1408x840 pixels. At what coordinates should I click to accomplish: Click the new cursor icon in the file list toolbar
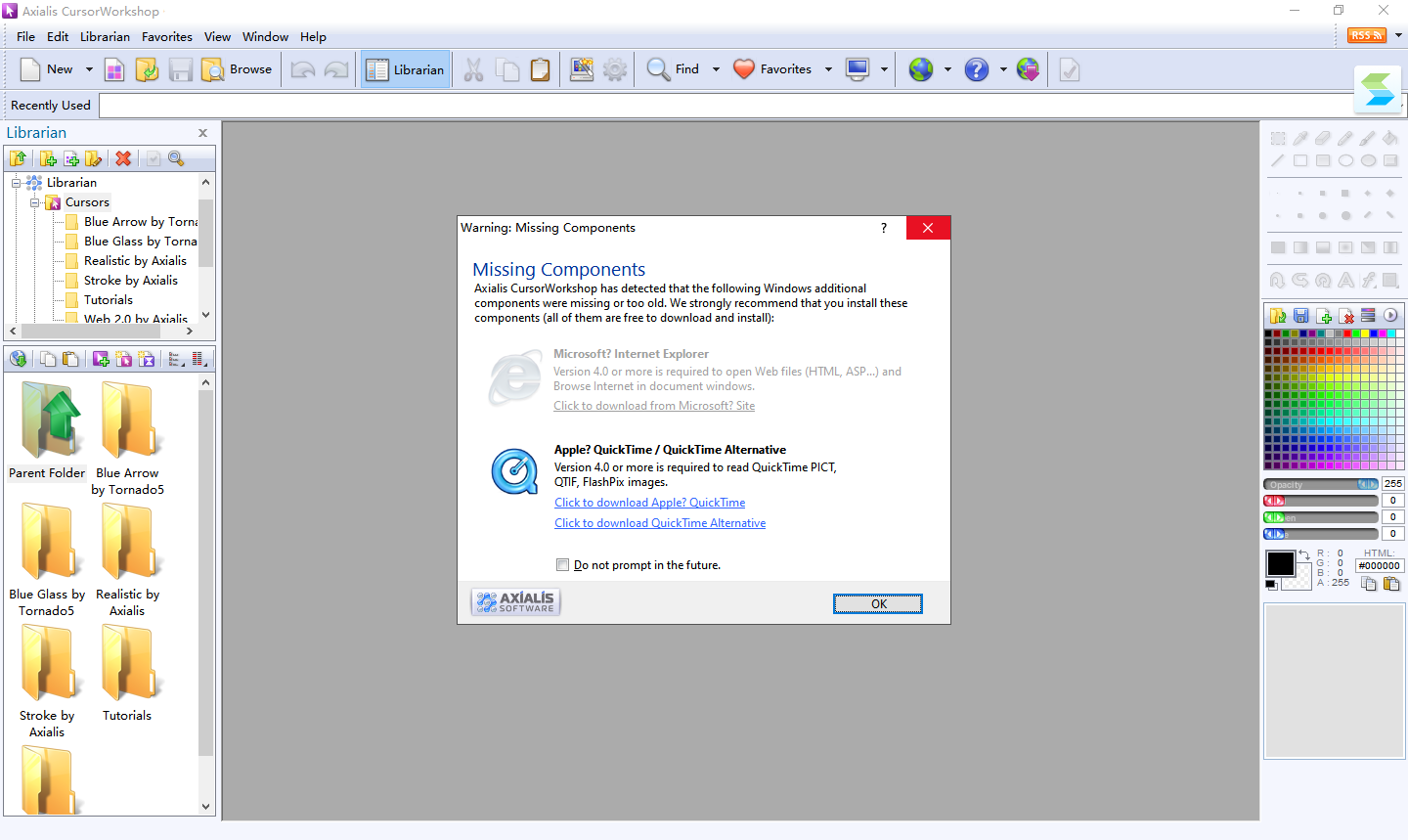[101, 359]
